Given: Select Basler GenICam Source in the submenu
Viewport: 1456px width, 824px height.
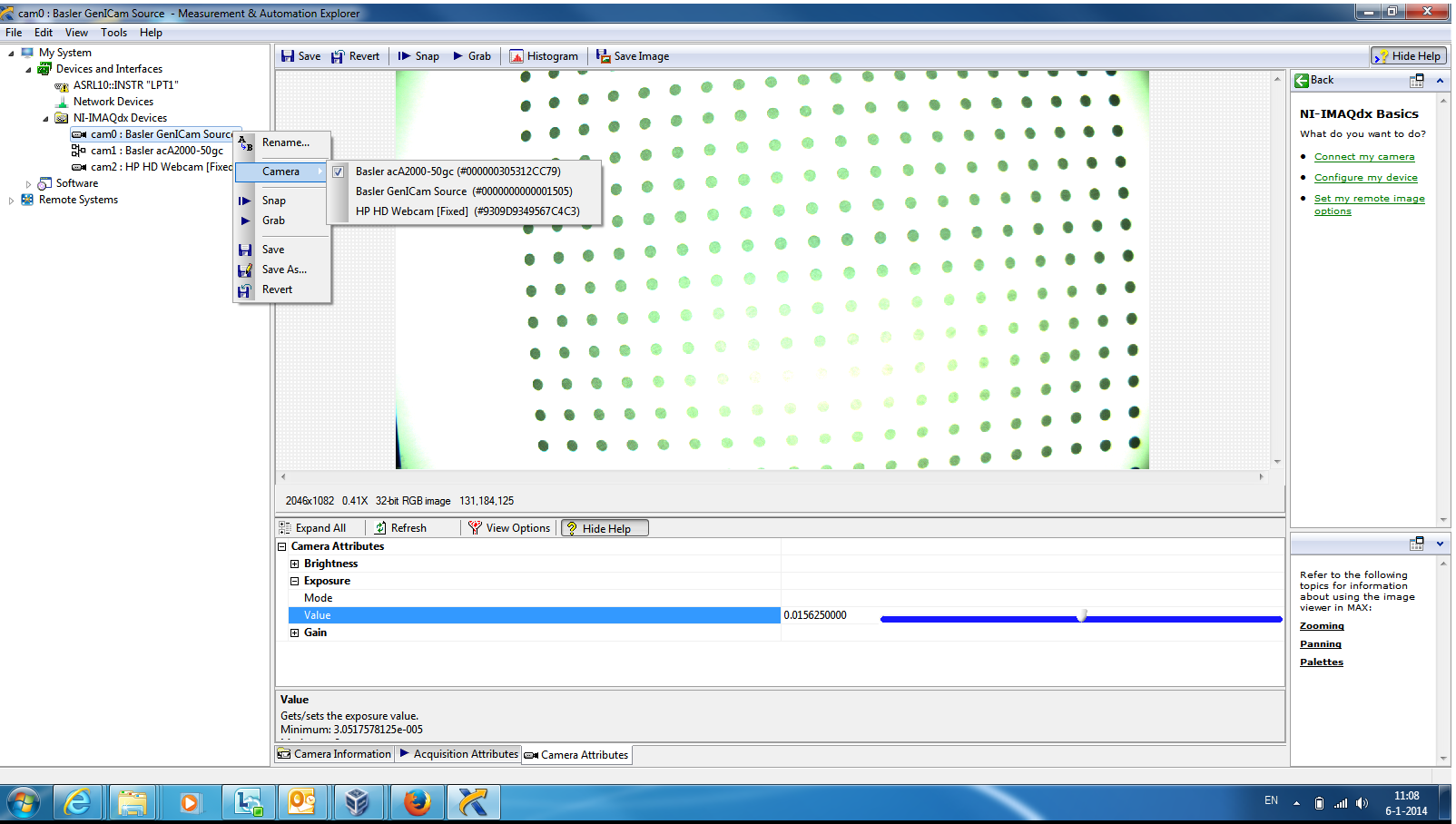Looking at the screenshot, I should pos(464,191).
